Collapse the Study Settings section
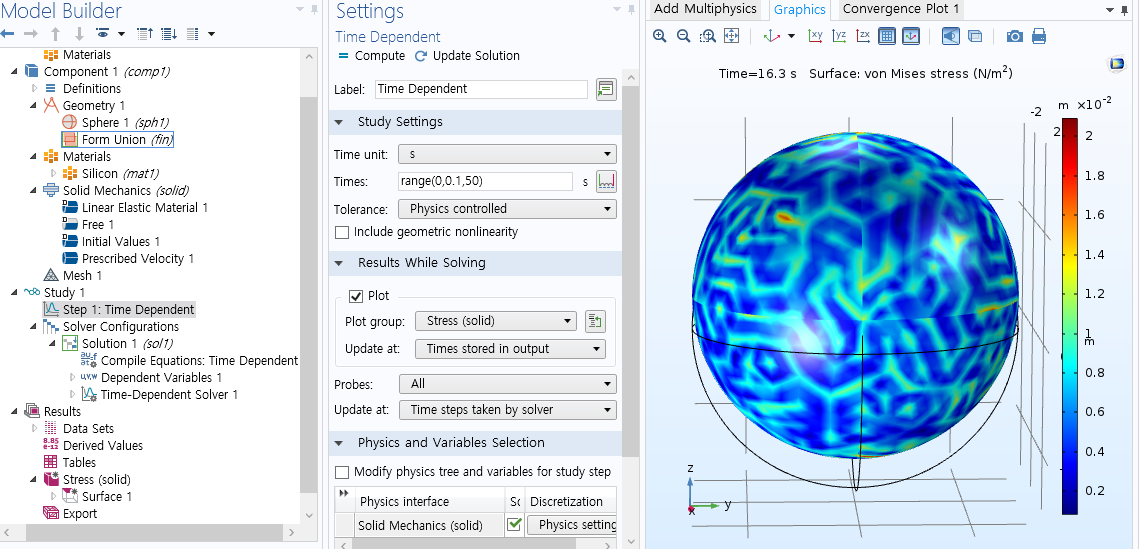1139x549 pixels. point(338,122)
